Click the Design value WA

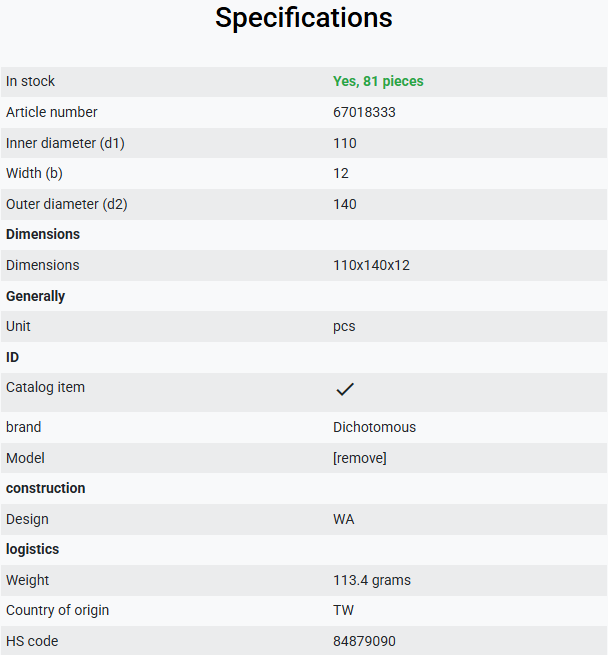(x=343, y=519)
